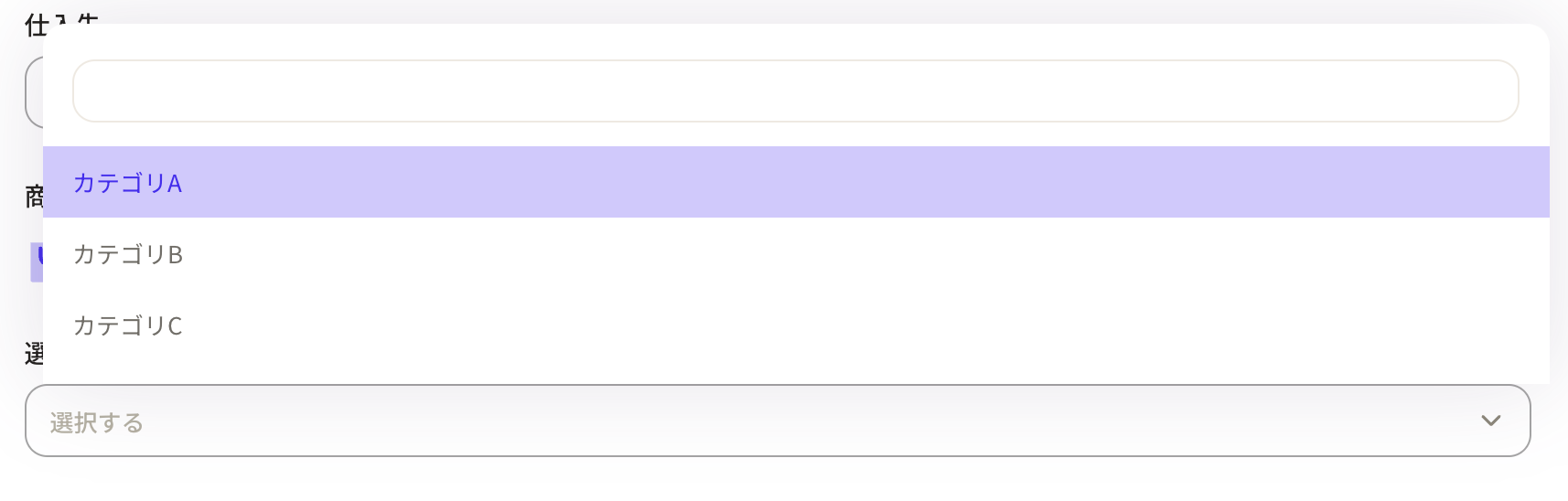Click the 選択する placeholder text
1568x501 pixels.
[x=97, y=422]
